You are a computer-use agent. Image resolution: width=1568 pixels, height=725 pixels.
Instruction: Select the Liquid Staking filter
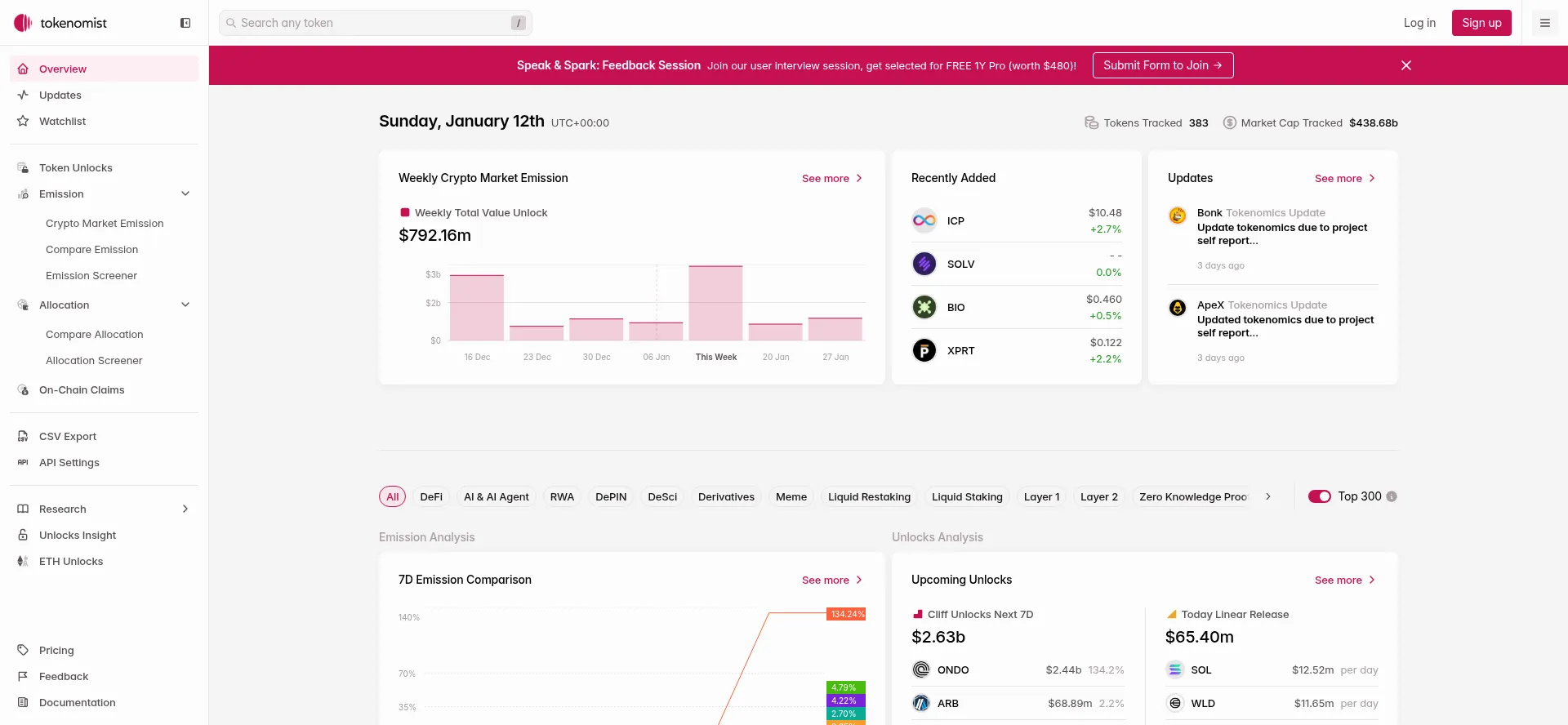tap(967, 496)
